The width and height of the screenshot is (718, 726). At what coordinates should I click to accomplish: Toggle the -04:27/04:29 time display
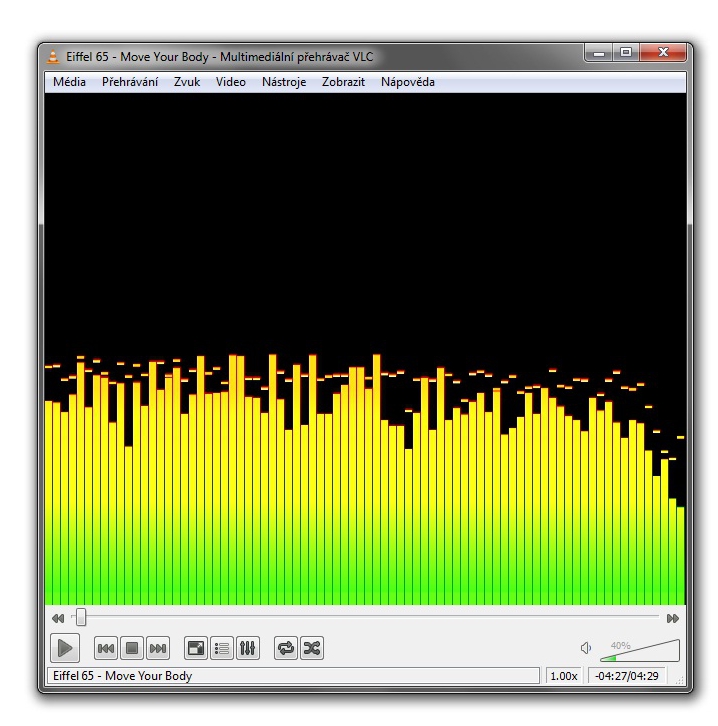[x=626, y=676]
